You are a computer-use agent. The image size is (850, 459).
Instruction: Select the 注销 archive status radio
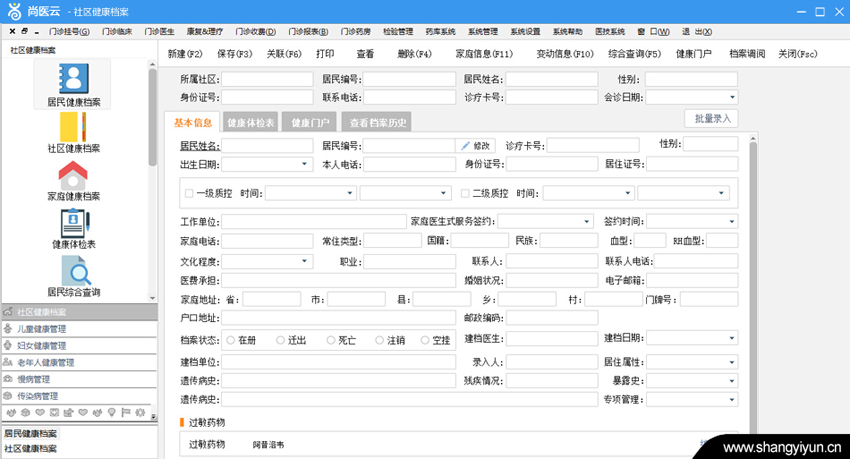click(x=379, y=340)
